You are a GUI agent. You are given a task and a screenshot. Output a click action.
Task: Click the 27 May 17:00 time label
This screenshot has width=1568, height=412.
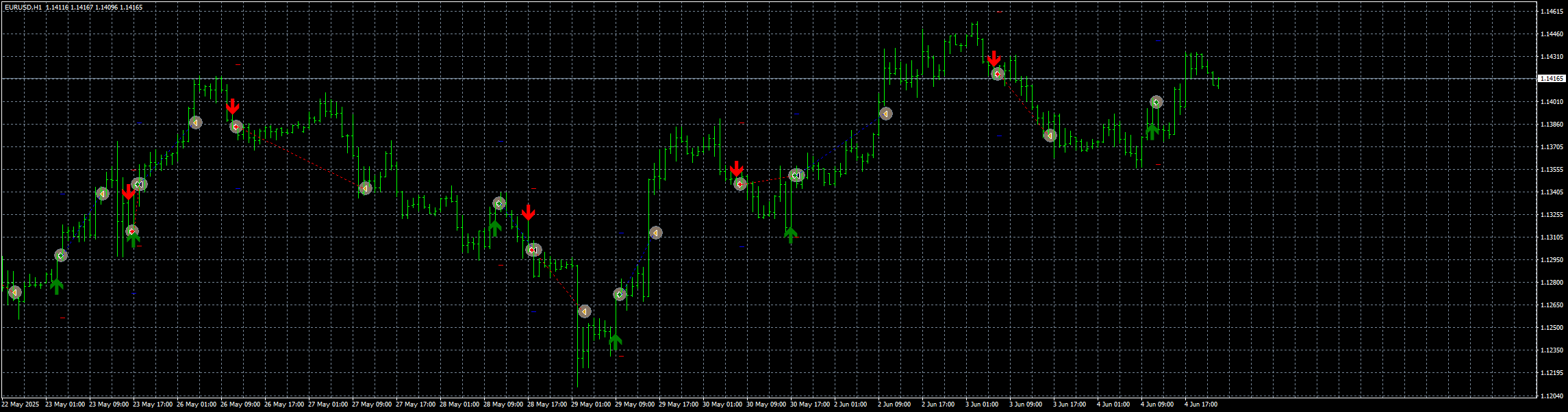click(416, 404)
